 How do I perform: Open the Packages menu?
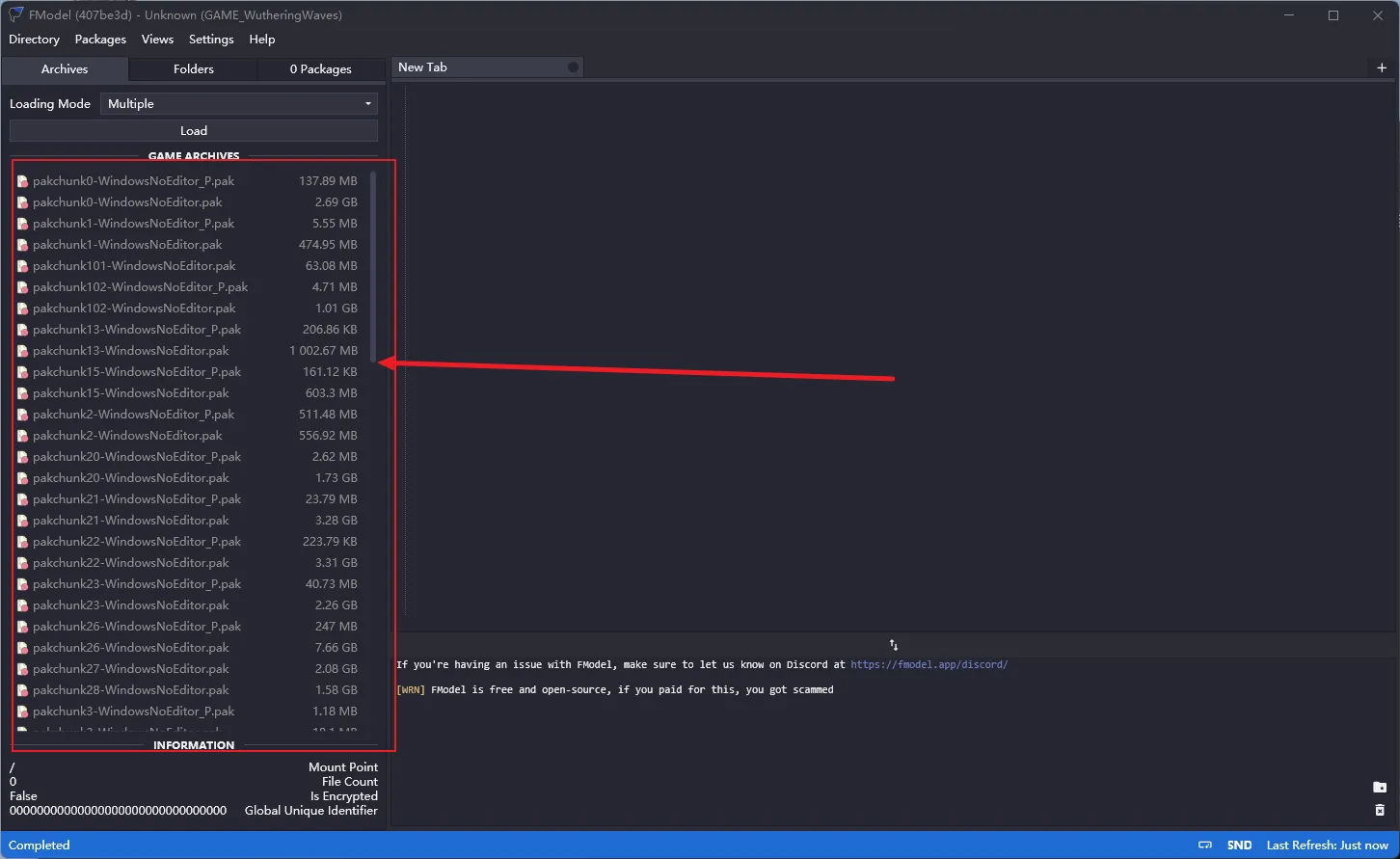tap(100, 40)
